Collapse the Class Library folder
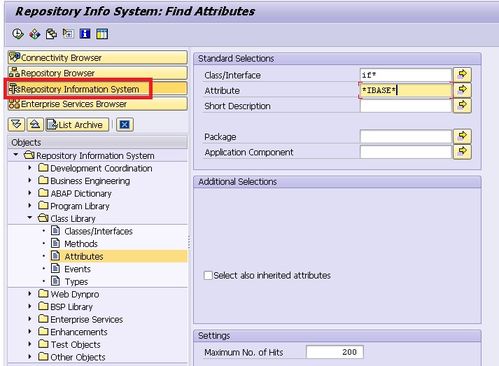Image resolution: width=499 pixels, height=366 pixels. [x=30, y=218]
